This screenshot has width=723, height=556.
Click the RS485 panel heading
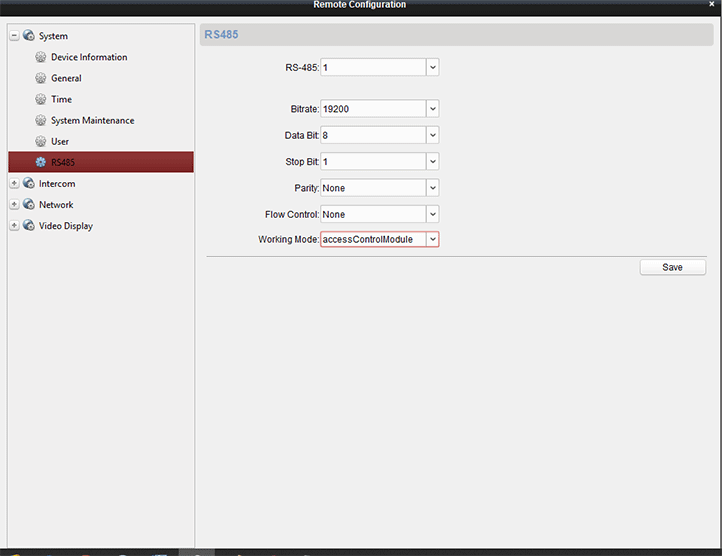(221, 35)
